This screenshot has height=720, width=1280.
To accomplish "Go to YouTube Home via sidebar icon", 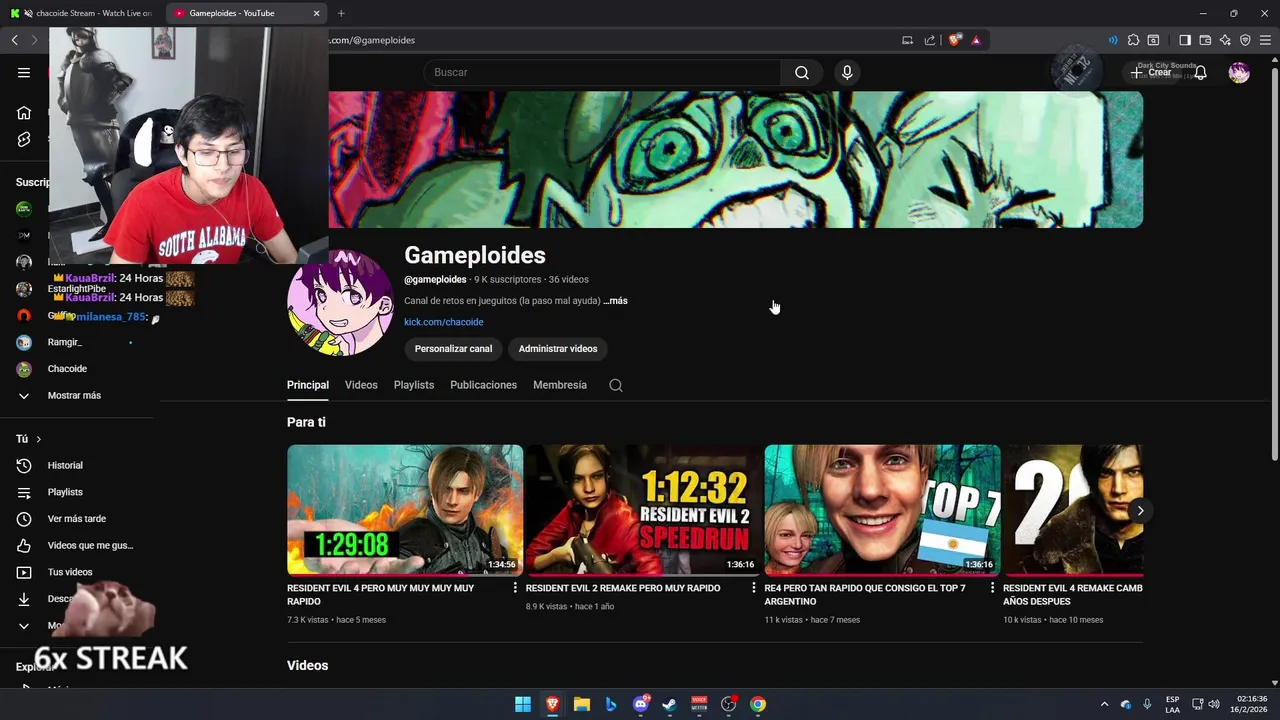I will click(24, 112).
